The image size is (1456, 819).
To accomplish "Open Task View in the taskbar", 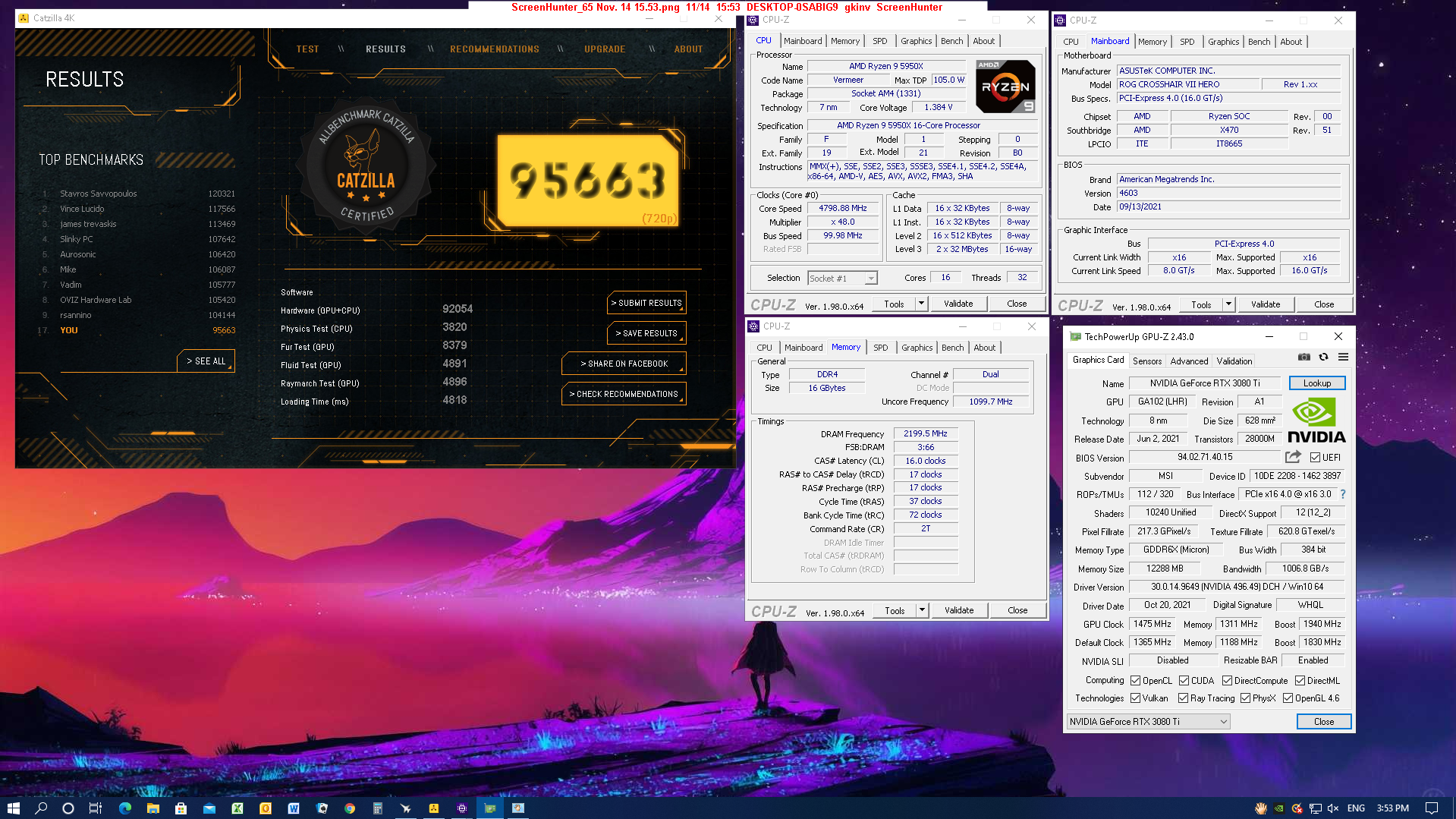I will (x=96, y=808).
